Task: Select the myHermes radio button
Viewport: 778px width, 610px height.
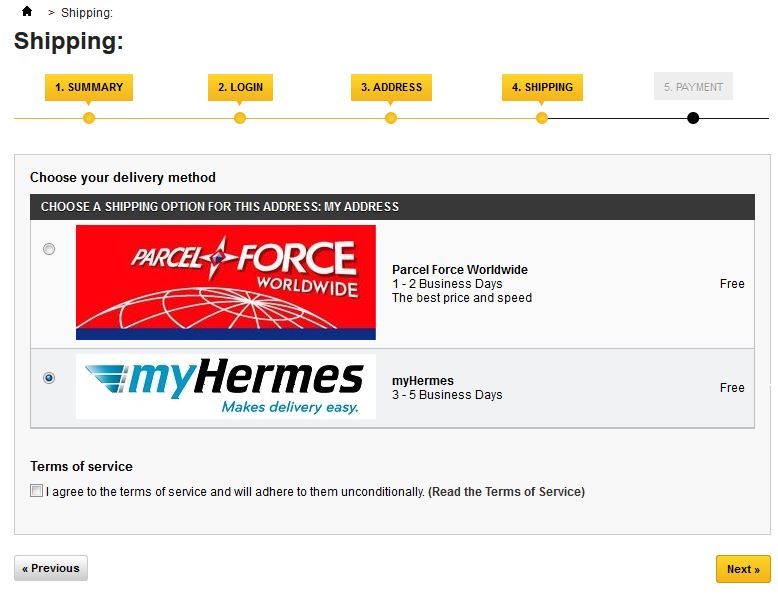Action: (x=49, y=378)
